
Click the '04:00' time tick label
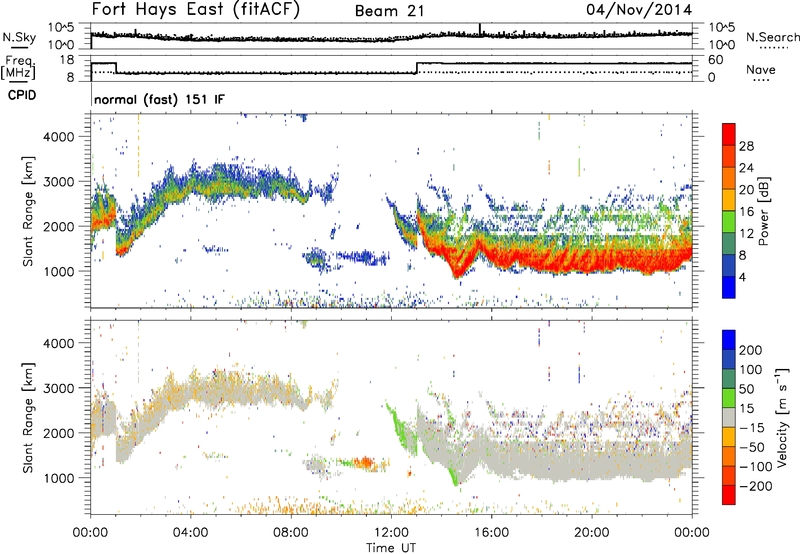coord(190,533)
